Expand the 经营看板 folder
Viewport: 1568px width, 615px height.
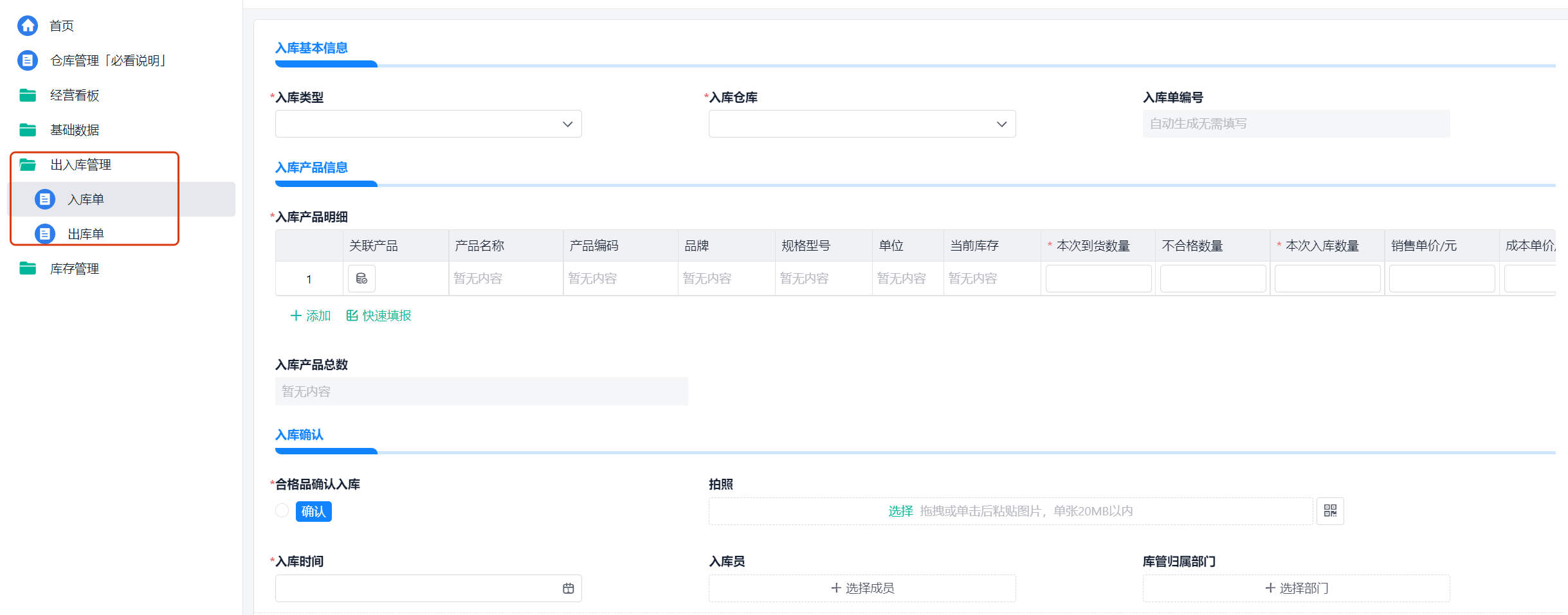pyautogui.click(x=75, y=95)
